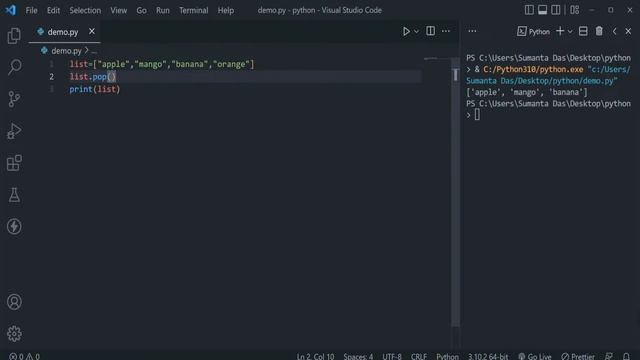Click code line 1 with the list definition
This screenshot has width=640, height=360.
click(x=162, y=64)
